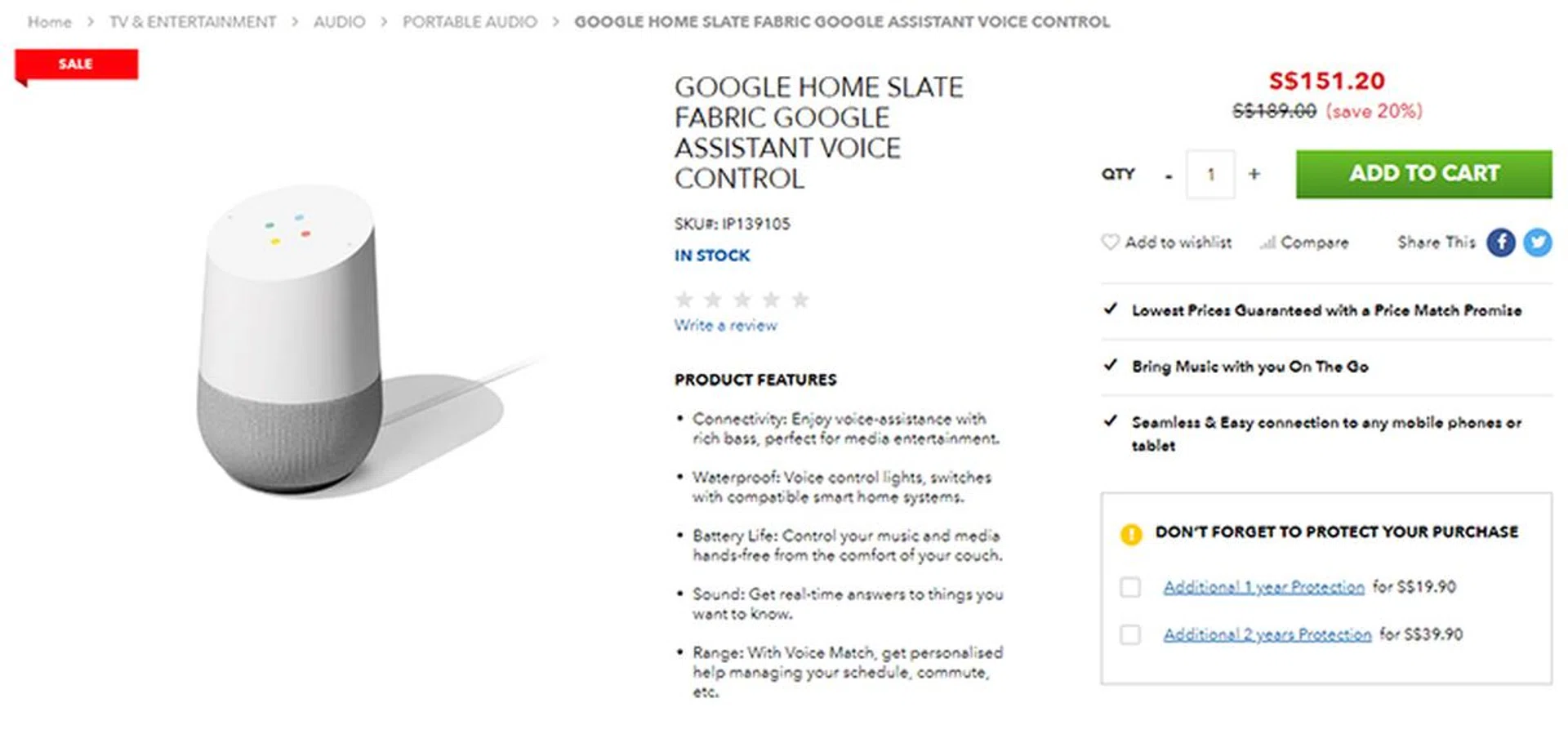The image size is (1568, 734).
Task: Click the yellow warning protection icon
Action: [1131, 534]
